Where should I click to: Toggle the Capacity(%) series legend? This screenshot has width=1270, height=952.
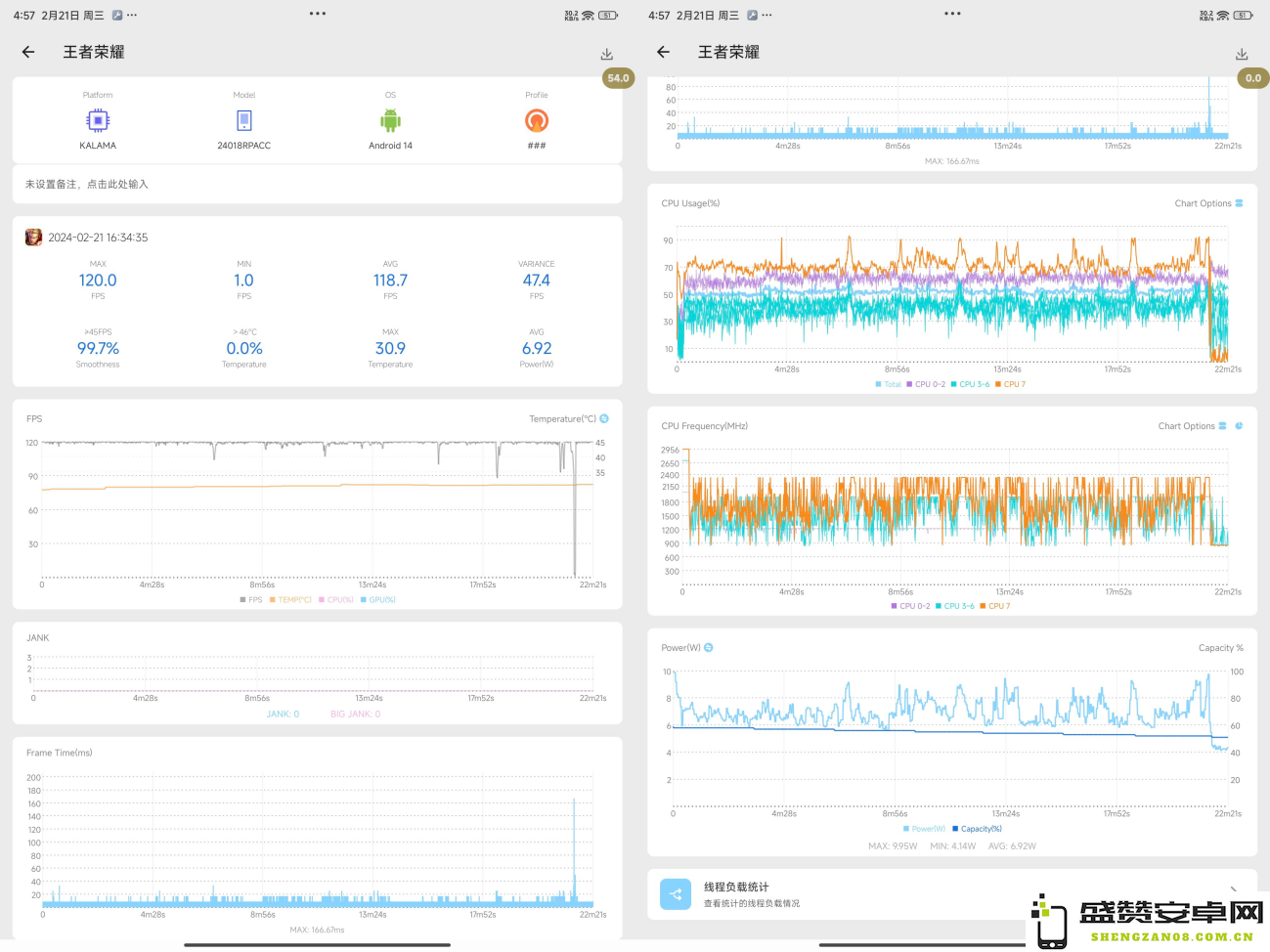[977, 829]
